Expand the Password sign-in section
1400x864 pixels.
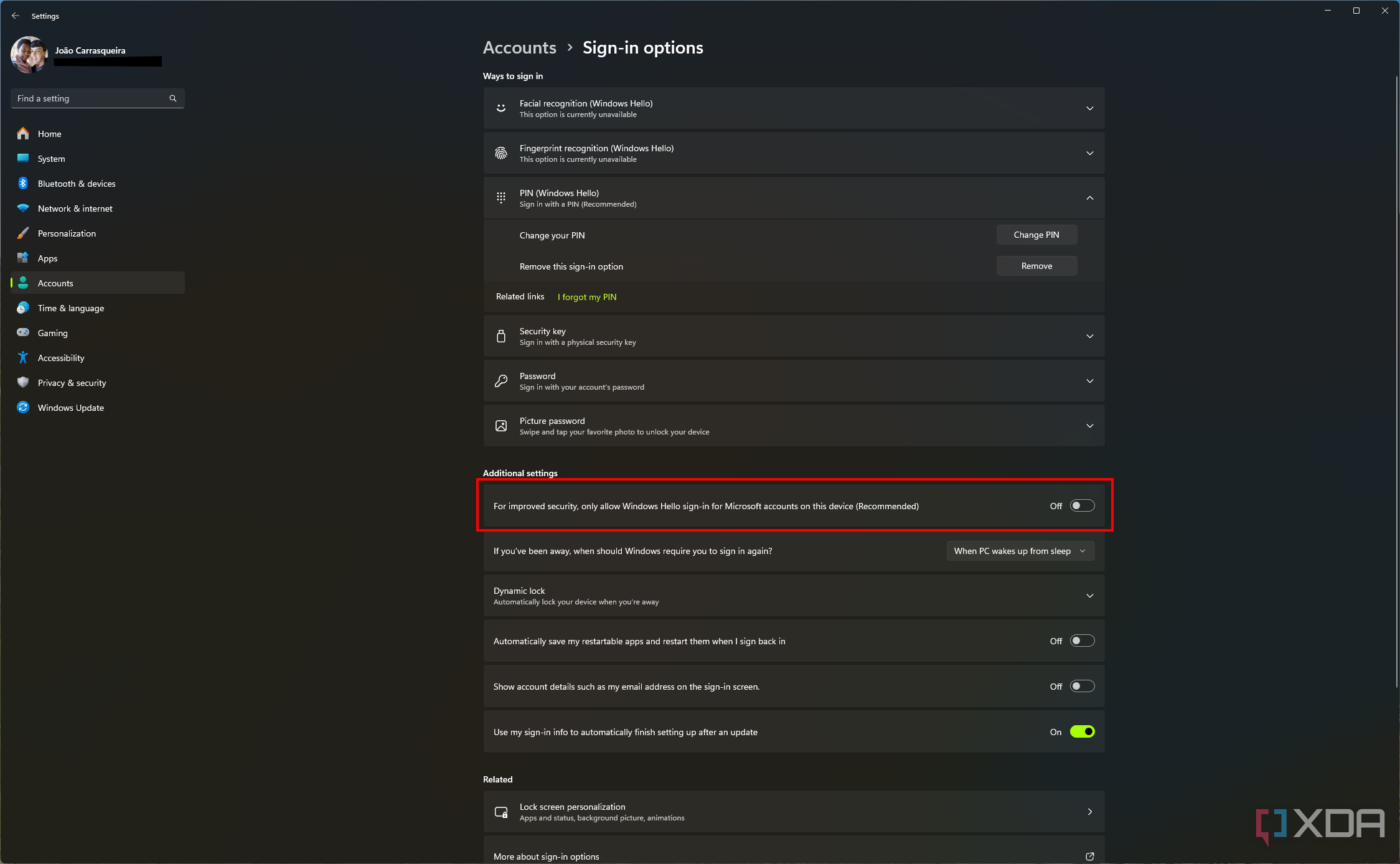tap(794, 381)
